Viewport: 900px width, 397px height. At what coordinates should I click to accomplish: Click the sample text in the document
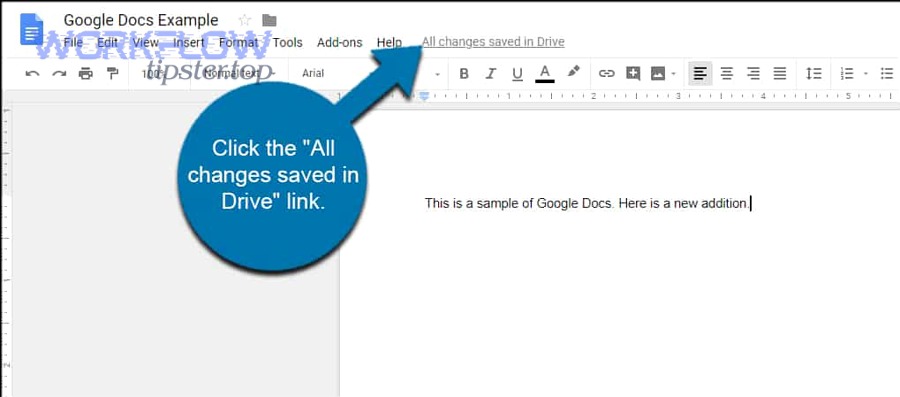[x=587, y=203]
